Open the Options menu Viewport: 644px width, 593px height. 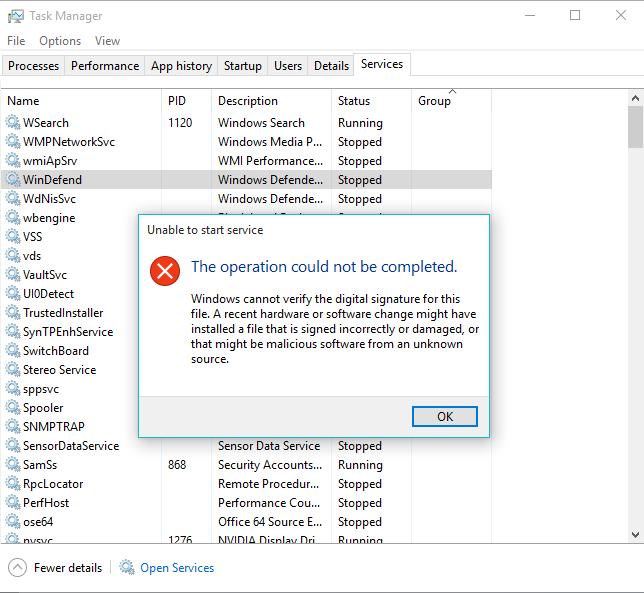(x=60, y=41)
